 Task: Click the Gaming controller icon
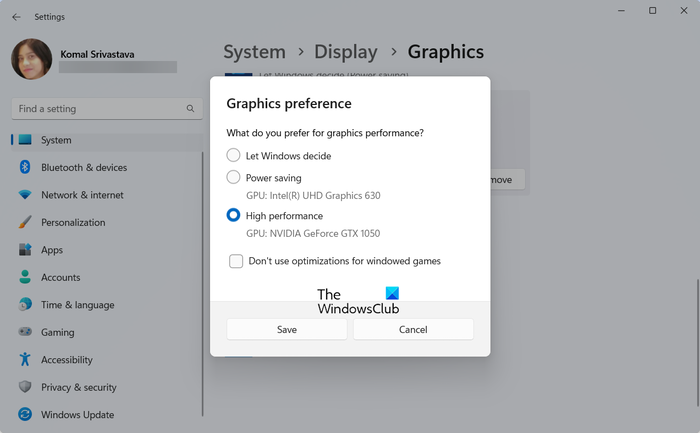[x=25, y=332]
